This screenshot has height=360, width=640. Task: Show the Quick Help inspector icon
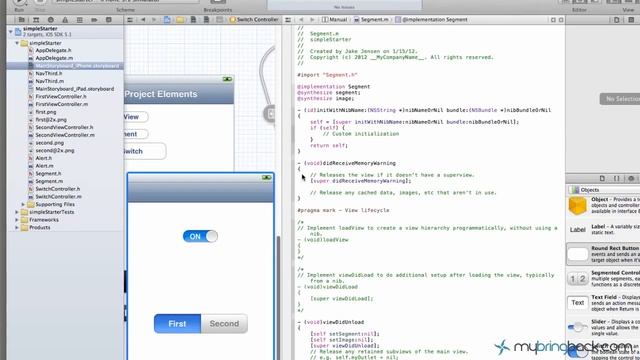pos(631,20)
